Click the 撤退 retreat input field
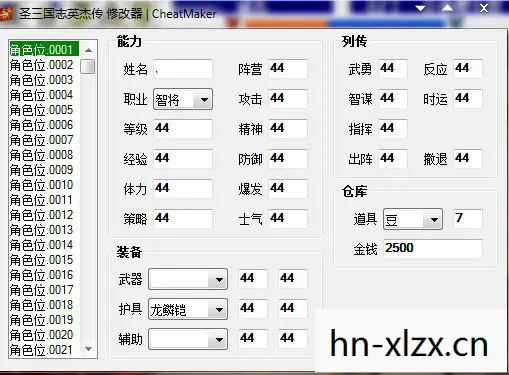Screen dimensions: 509x375 click(x=468, y=159)
